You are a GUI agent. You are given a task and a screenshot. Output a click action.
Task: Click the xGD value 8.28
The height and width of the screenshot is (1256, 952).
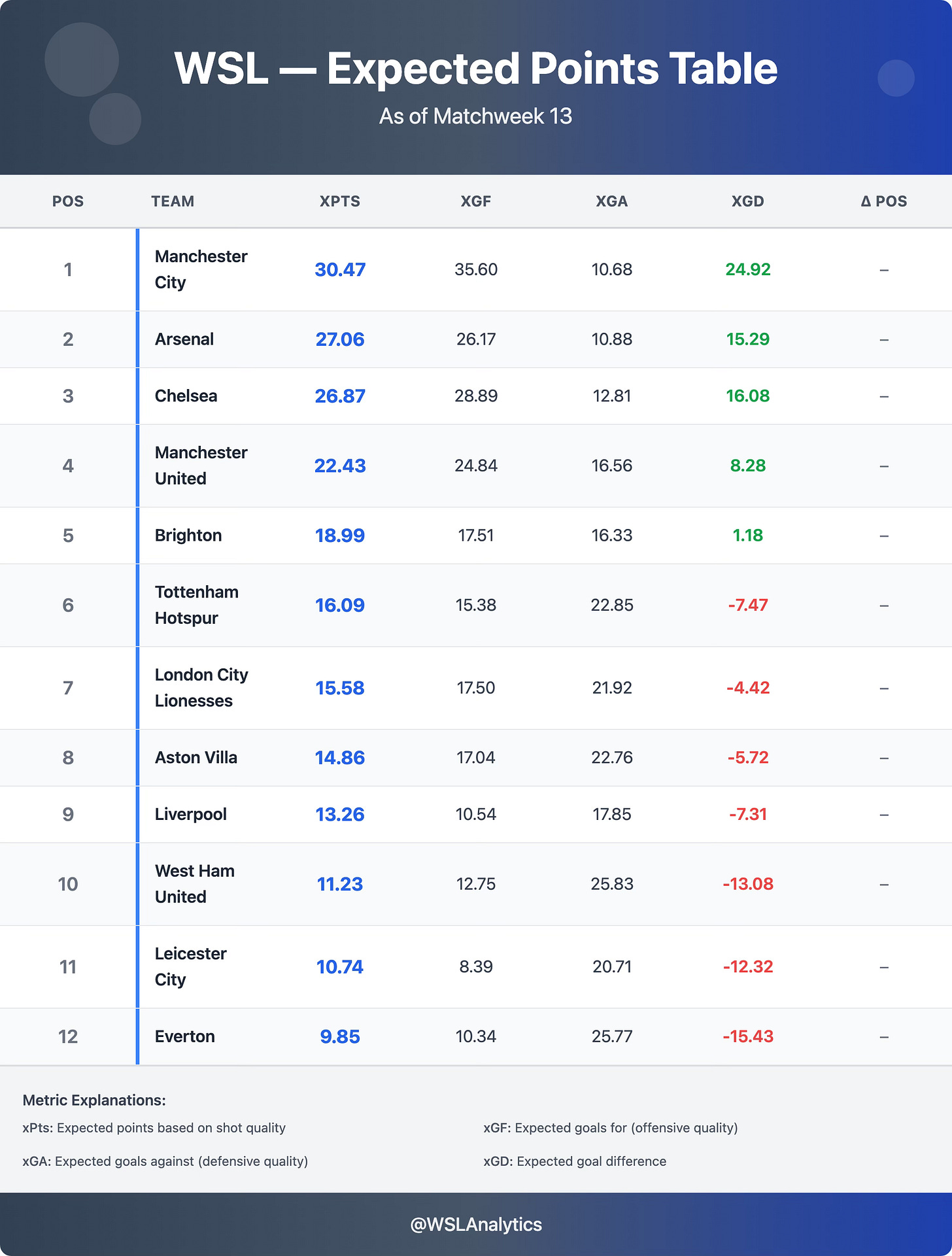coord(748,466)
